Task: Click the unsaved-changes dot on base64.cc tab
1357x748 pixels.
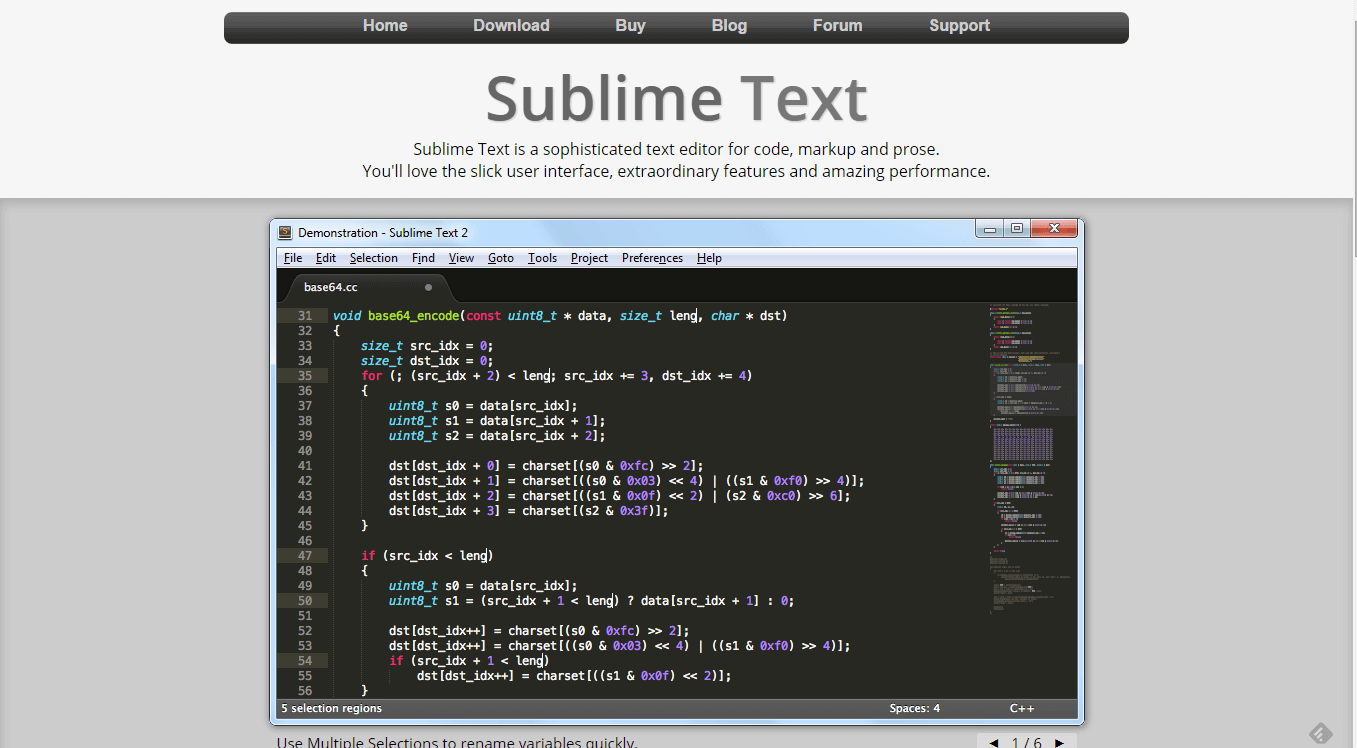Action: pos(428,287)
